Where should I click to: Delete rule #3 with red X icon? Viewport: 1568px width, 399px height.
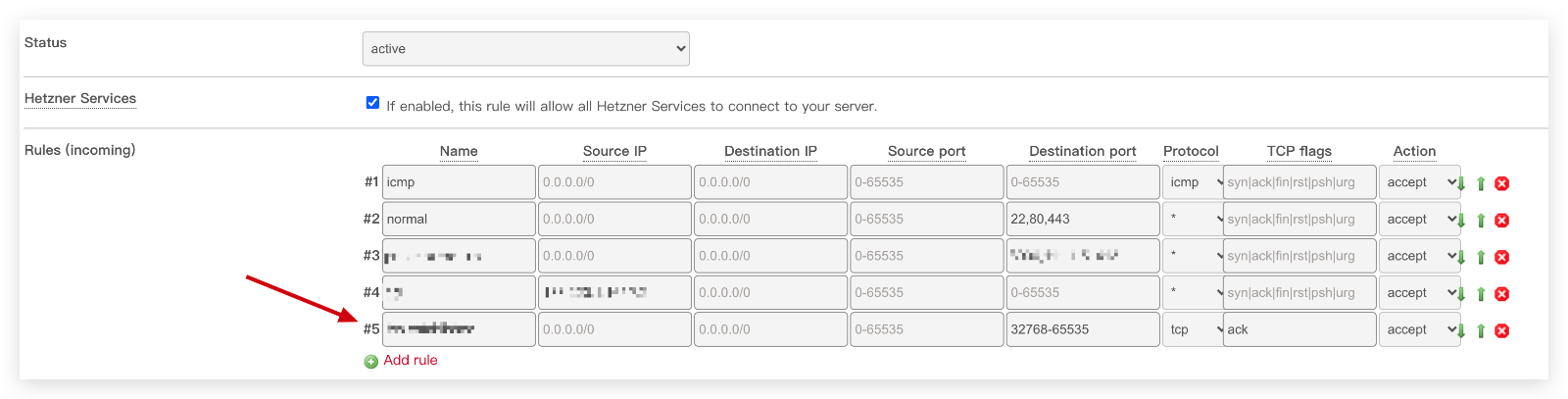(x=1501, y=257)
